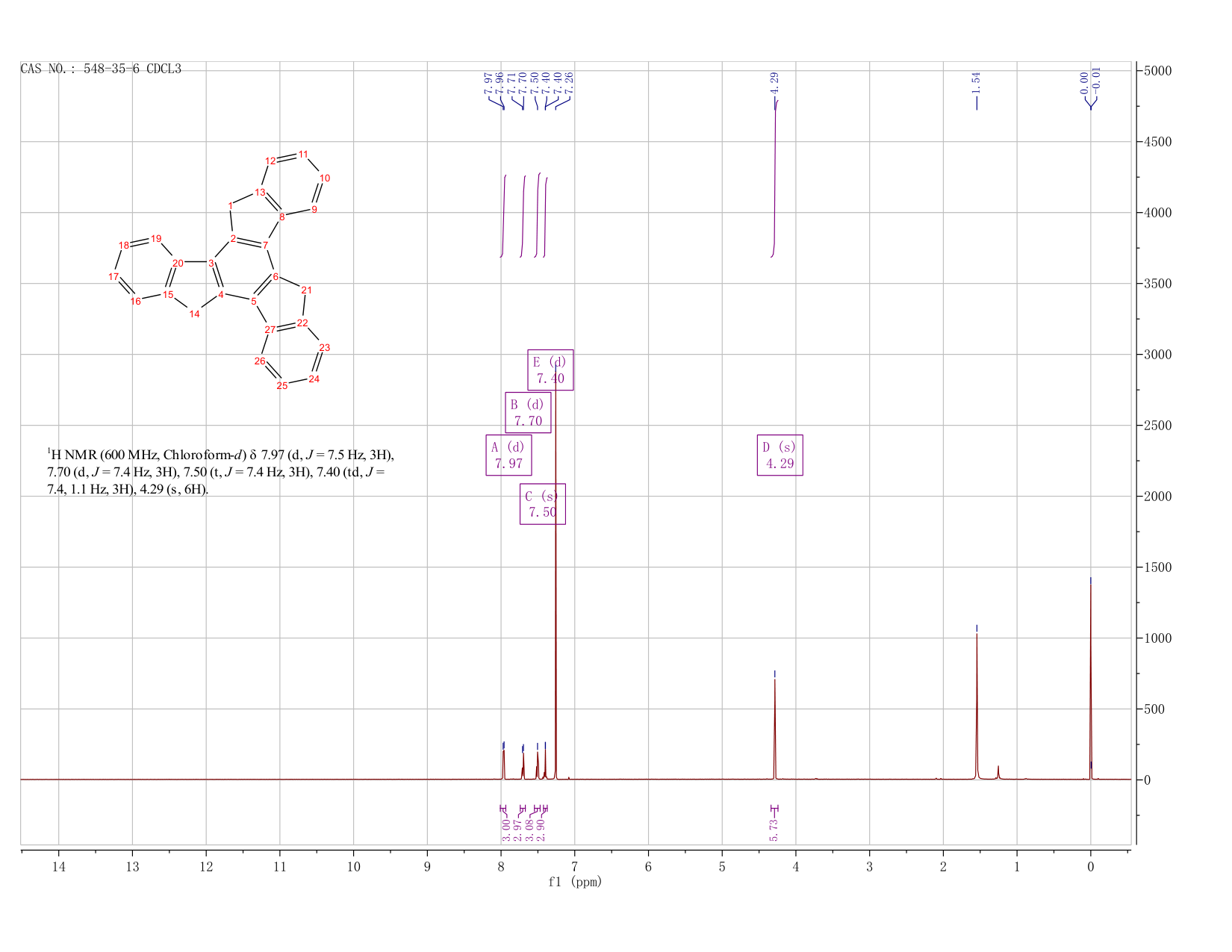Click y-axis tick label 3500
Viewport: 1232px width, 952px height.
pos(1157,284)
